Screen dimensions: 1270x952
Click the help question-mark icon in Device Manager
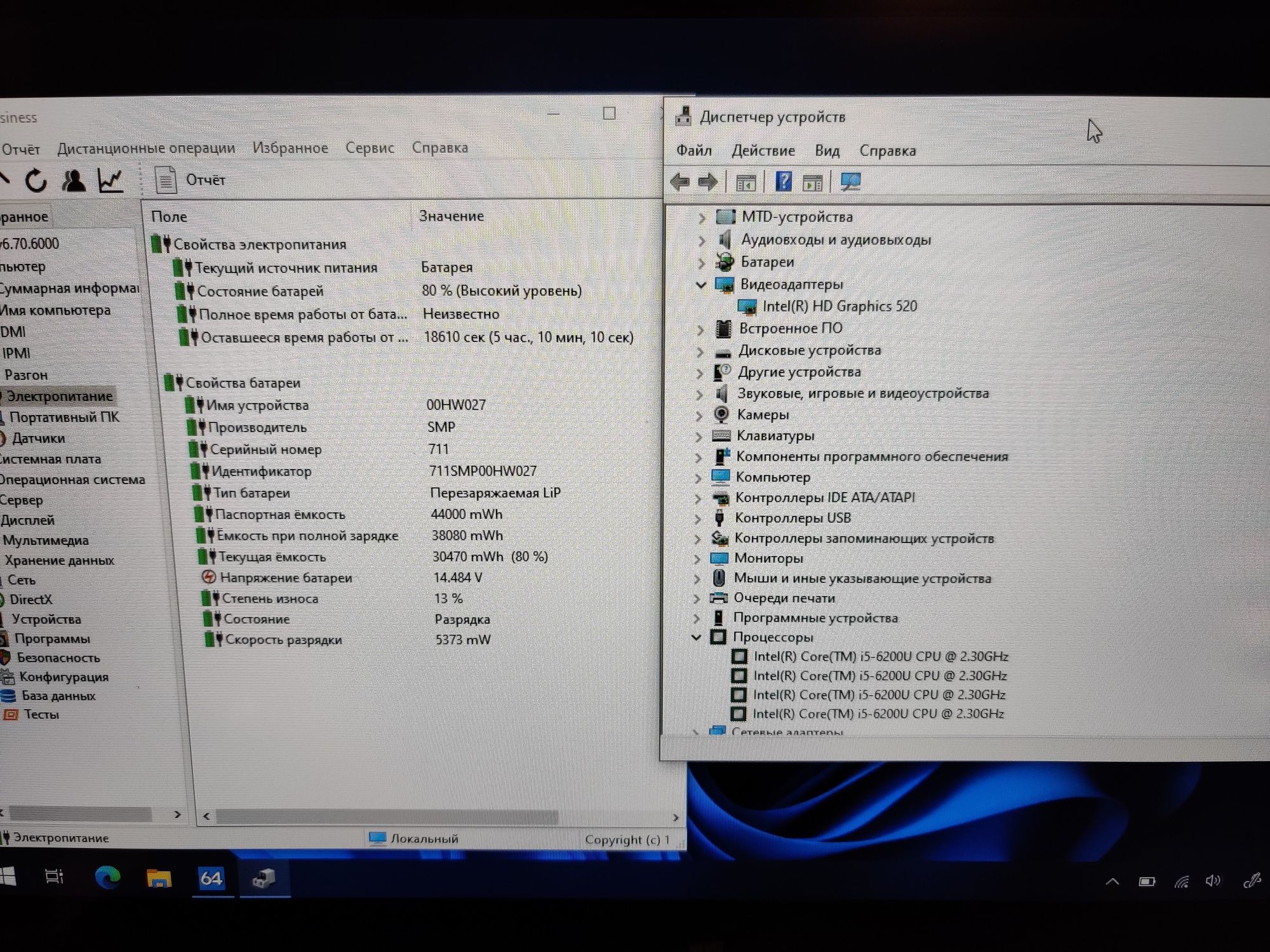783,182
